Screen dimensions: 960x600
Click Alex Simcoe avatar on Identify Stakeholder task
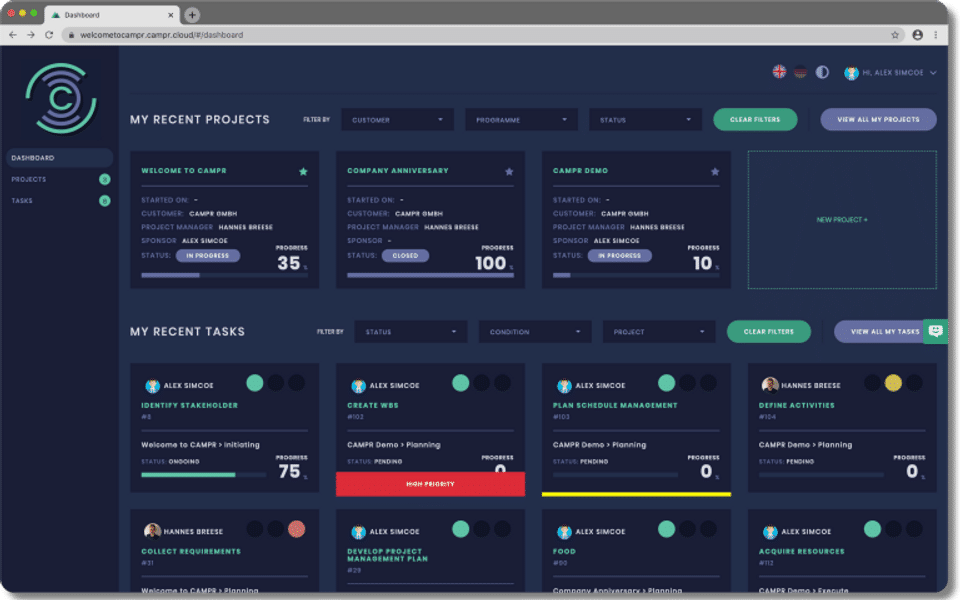point(152,386)
